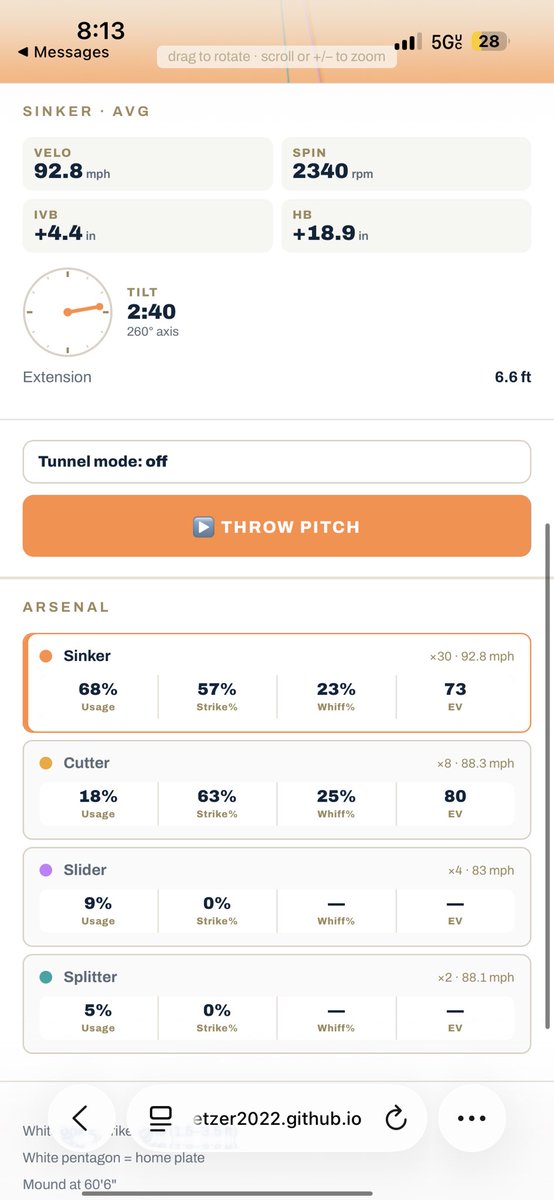Tap the battery indicator in status bar
The image size is (554, 1200).
click(x=491, y=41)
